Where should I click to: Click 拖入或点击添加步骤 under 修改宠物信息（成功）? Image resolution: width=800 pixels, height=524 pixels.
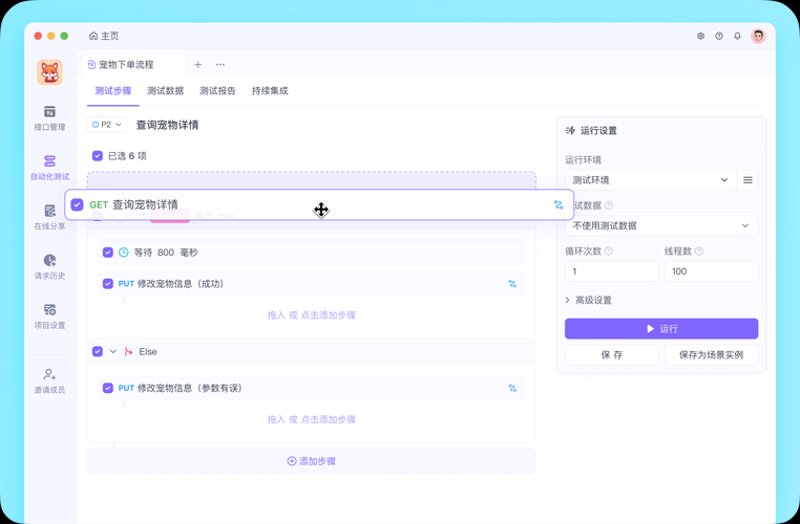click(x=311, y=315)
